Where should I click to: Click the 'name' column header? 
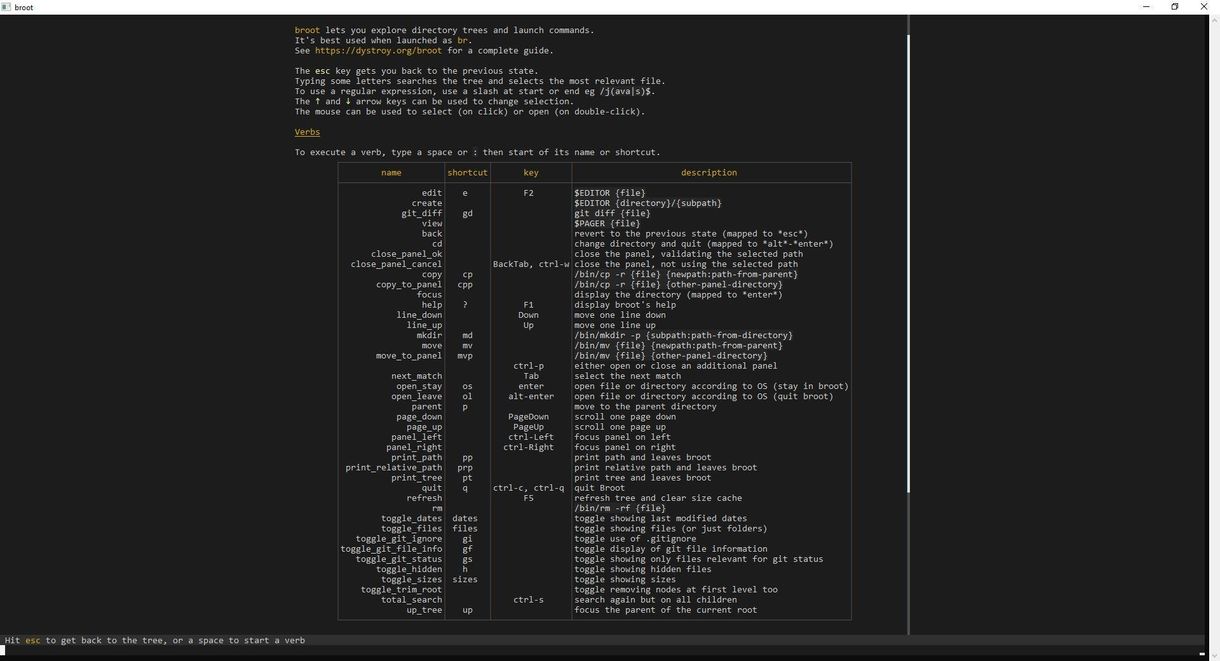coord(391,173)
